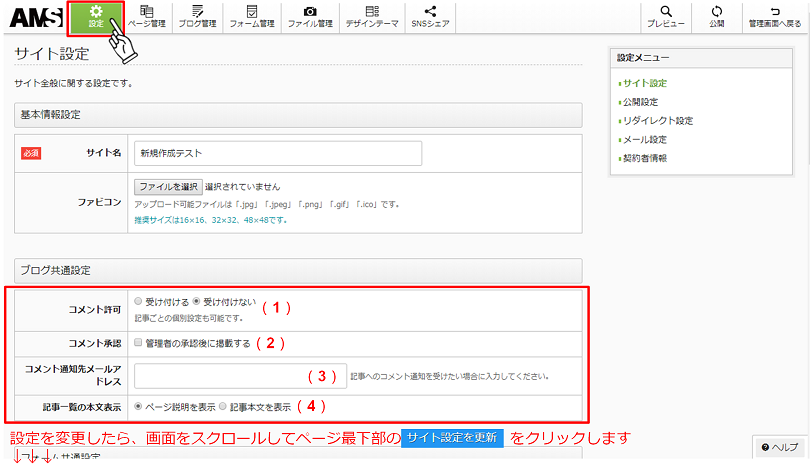Click 推奨サイズ favicon hint text
810x471 pixels.
pos(210,220)
